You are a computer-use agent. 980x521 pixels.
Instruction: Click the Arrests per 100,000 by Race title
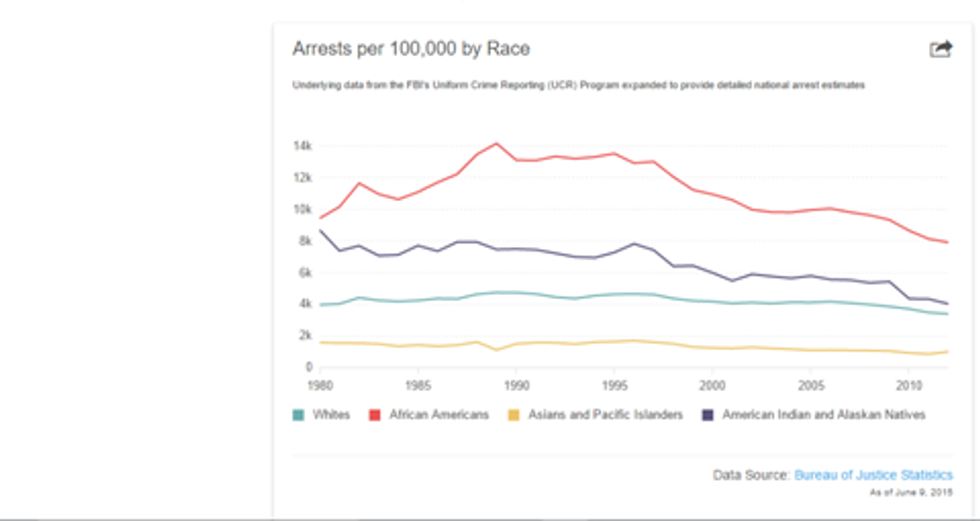coord(410,49)
